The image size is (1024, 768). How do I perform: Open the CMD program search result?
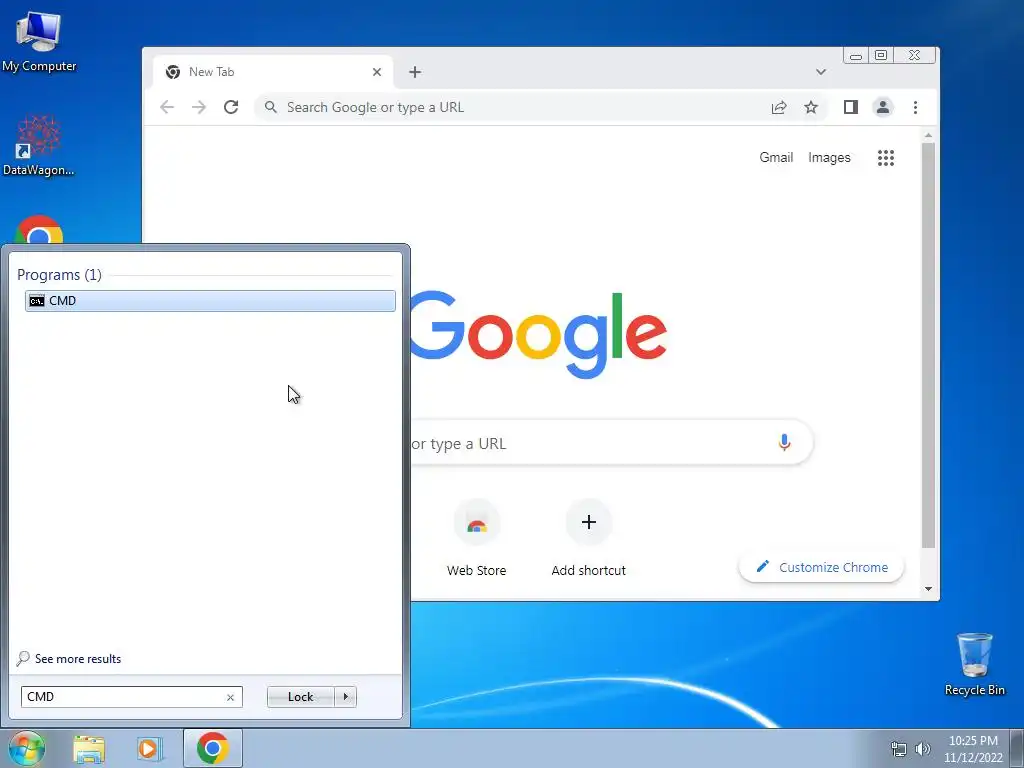[x=210, y=300]
